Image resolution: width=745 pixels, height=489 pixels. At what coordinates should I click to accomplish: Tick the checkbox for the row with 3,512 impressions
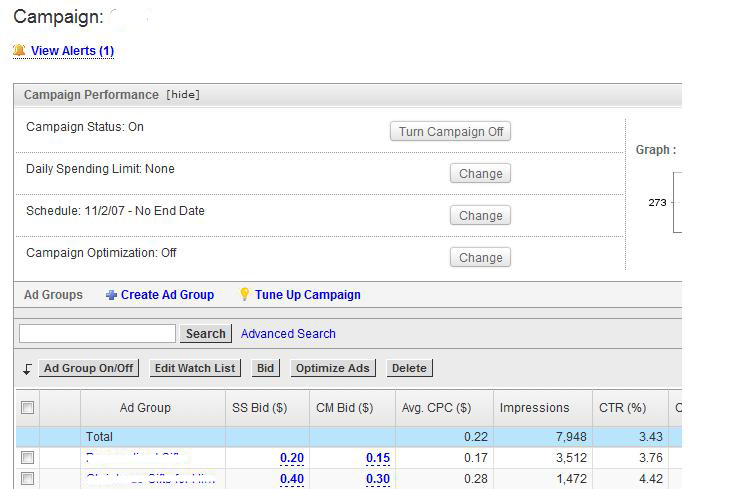(x=28, y=458)
